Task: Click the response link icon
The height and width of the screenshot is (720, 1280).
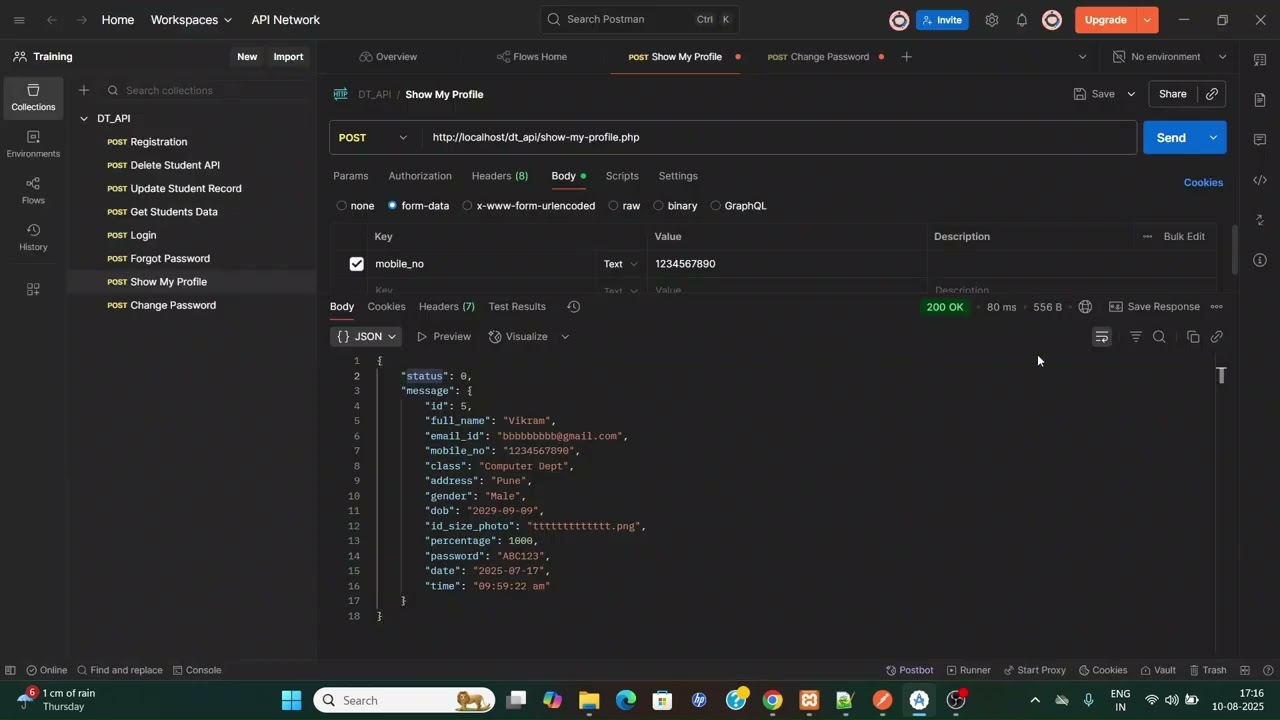Action: (1217, 337)
